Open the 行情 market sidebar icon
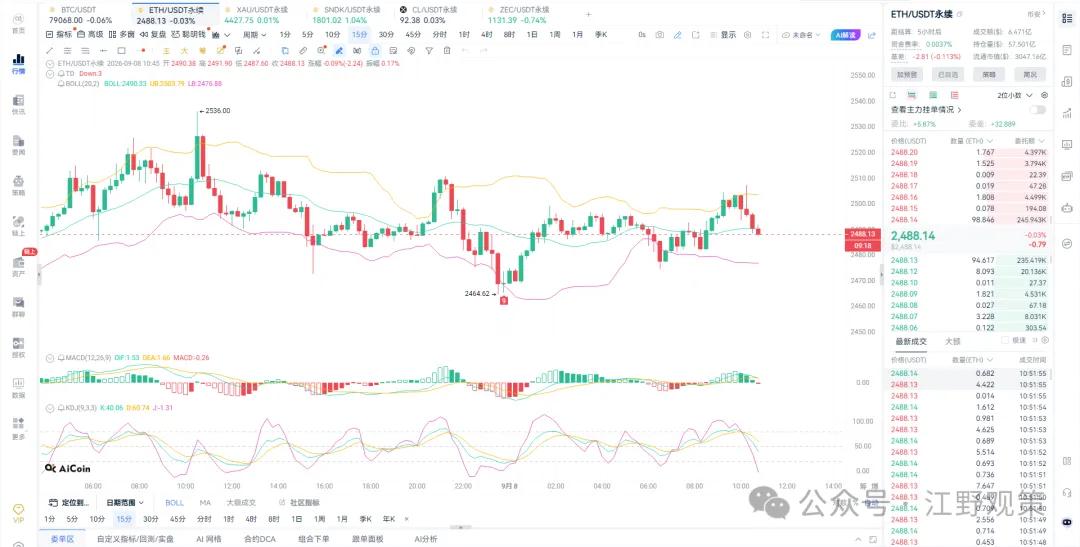Screen dimensions: 1080x547 click(x=19, y=63)
